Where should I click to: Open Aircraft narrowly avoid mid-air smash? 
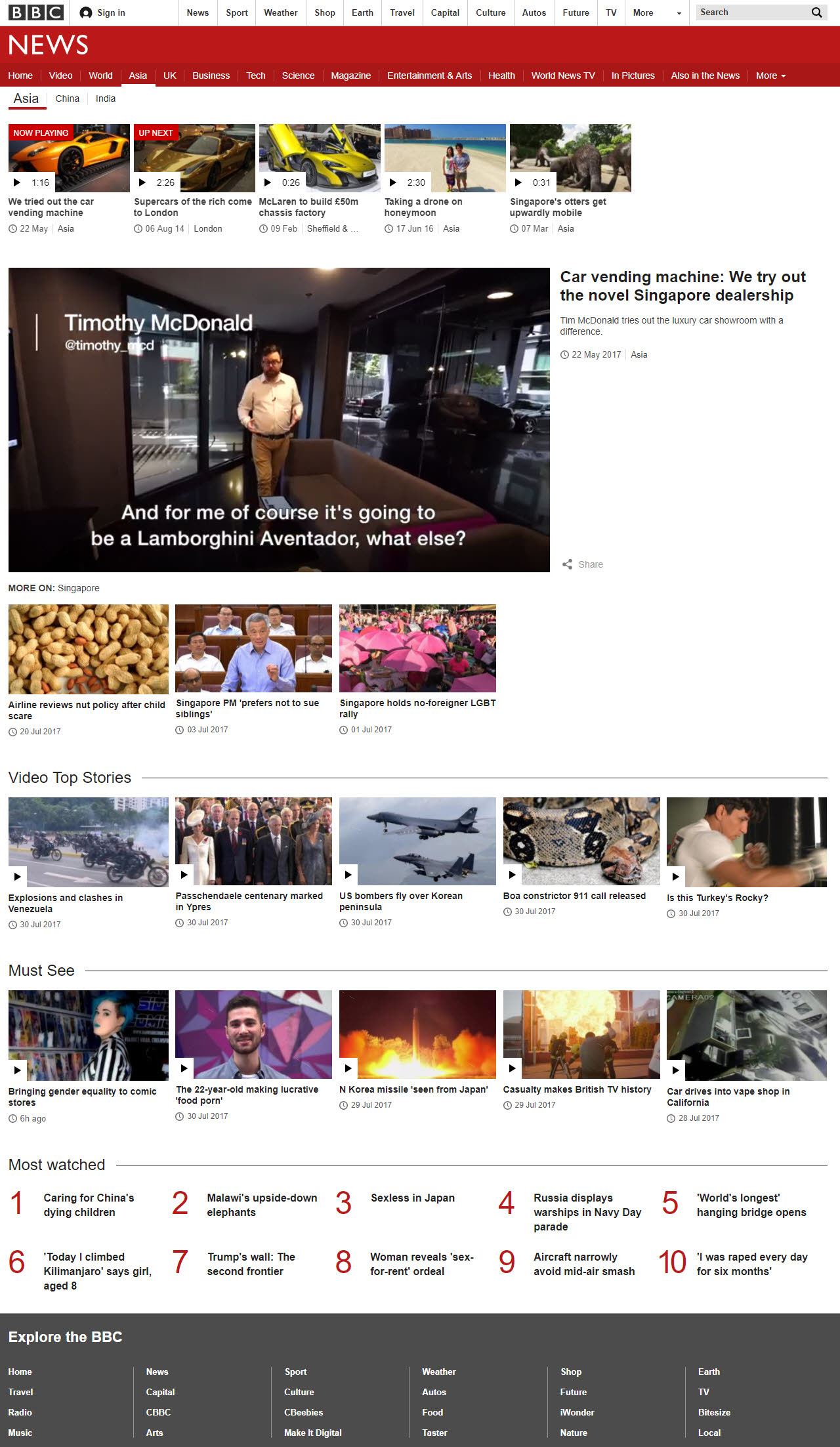pyautogui.click(x=584, y=1264)
